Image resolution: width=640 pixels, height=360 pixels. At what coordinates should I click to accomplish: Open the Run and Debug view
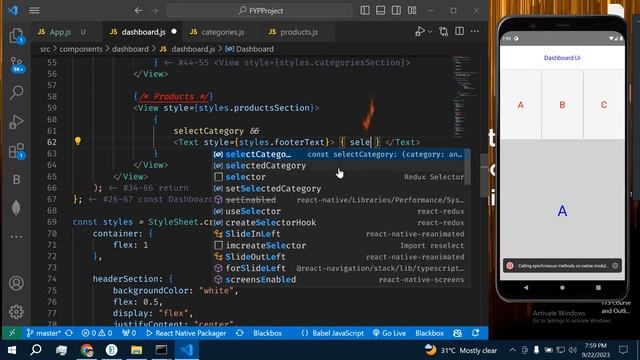click(16, 122)
